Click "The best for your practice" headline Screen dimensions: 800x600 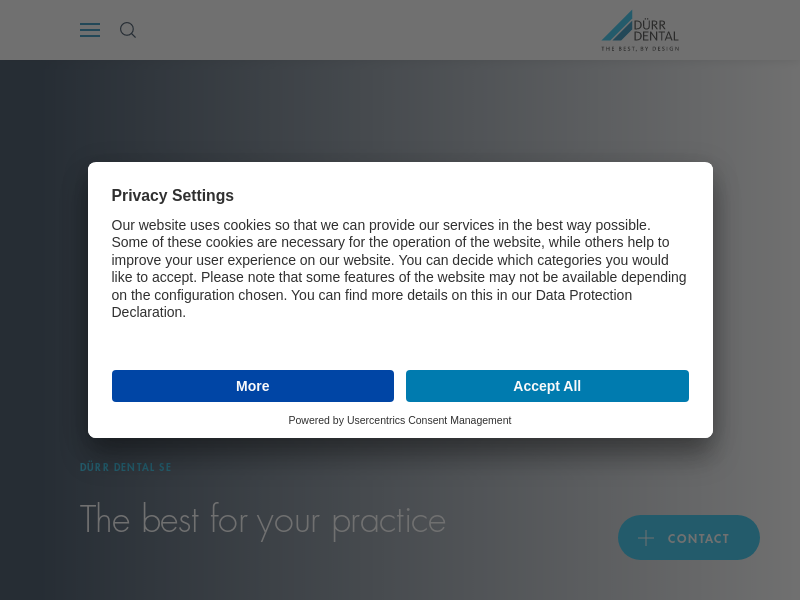(x=263, y=520)
